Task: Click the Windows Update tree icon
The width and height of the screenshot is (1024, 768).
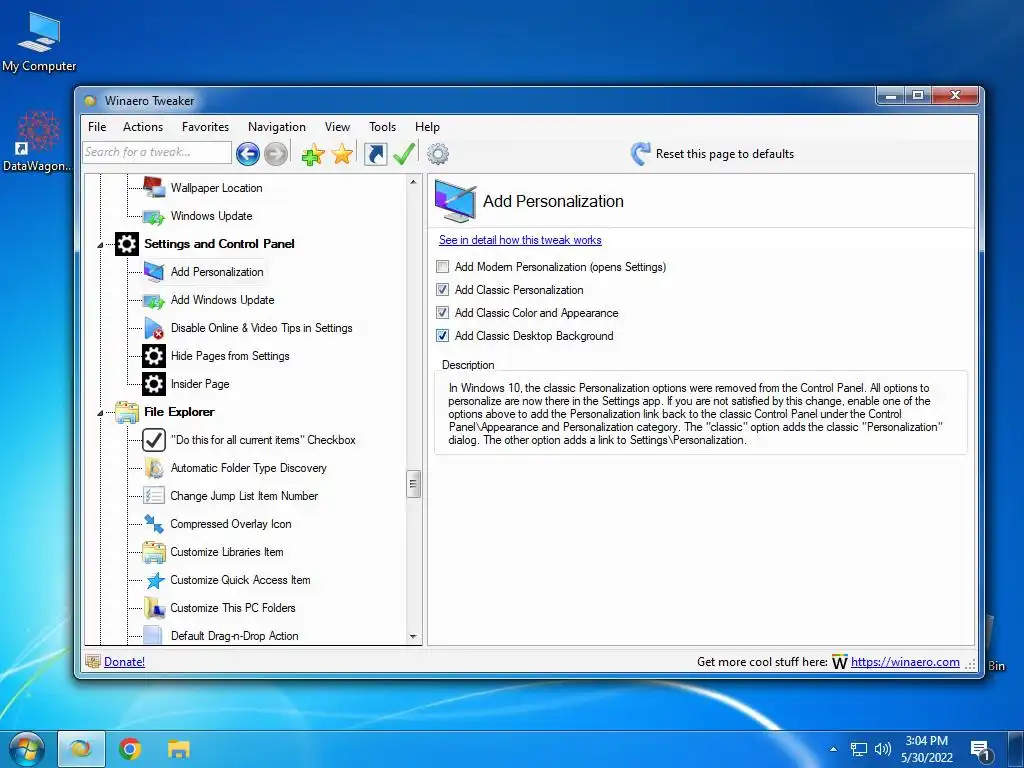Action: [154, 216]
